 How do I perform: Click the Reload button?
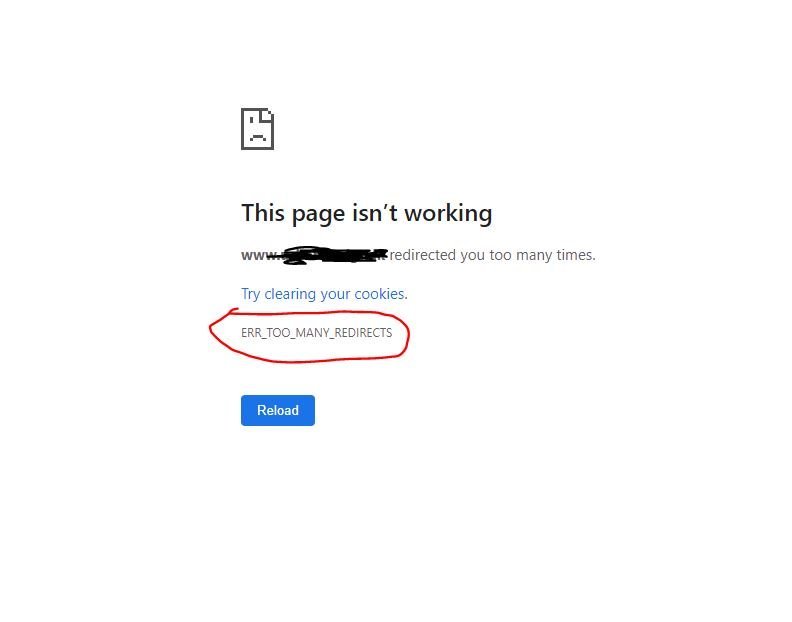pos(278,410)
